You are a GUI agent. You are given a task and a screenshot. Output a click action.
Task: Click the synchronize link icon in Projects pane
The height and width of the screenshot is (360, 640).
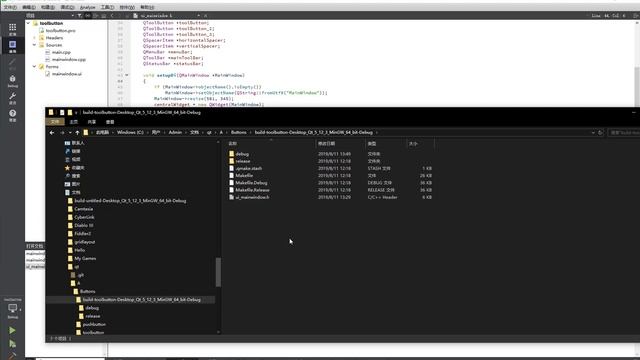(88, 16)
